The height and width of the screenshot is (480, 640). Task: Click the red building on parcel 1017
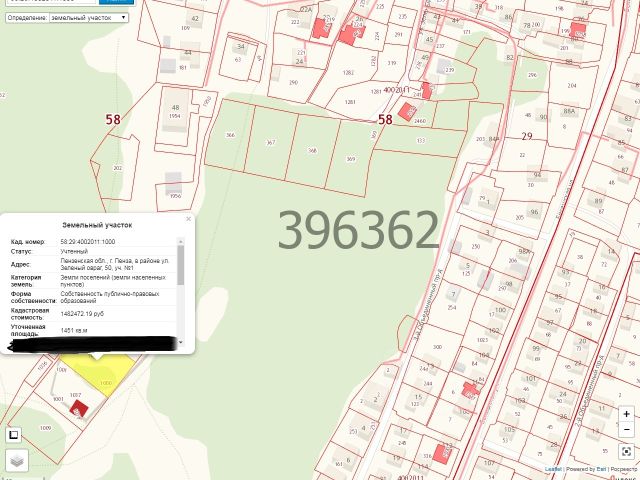80,408
